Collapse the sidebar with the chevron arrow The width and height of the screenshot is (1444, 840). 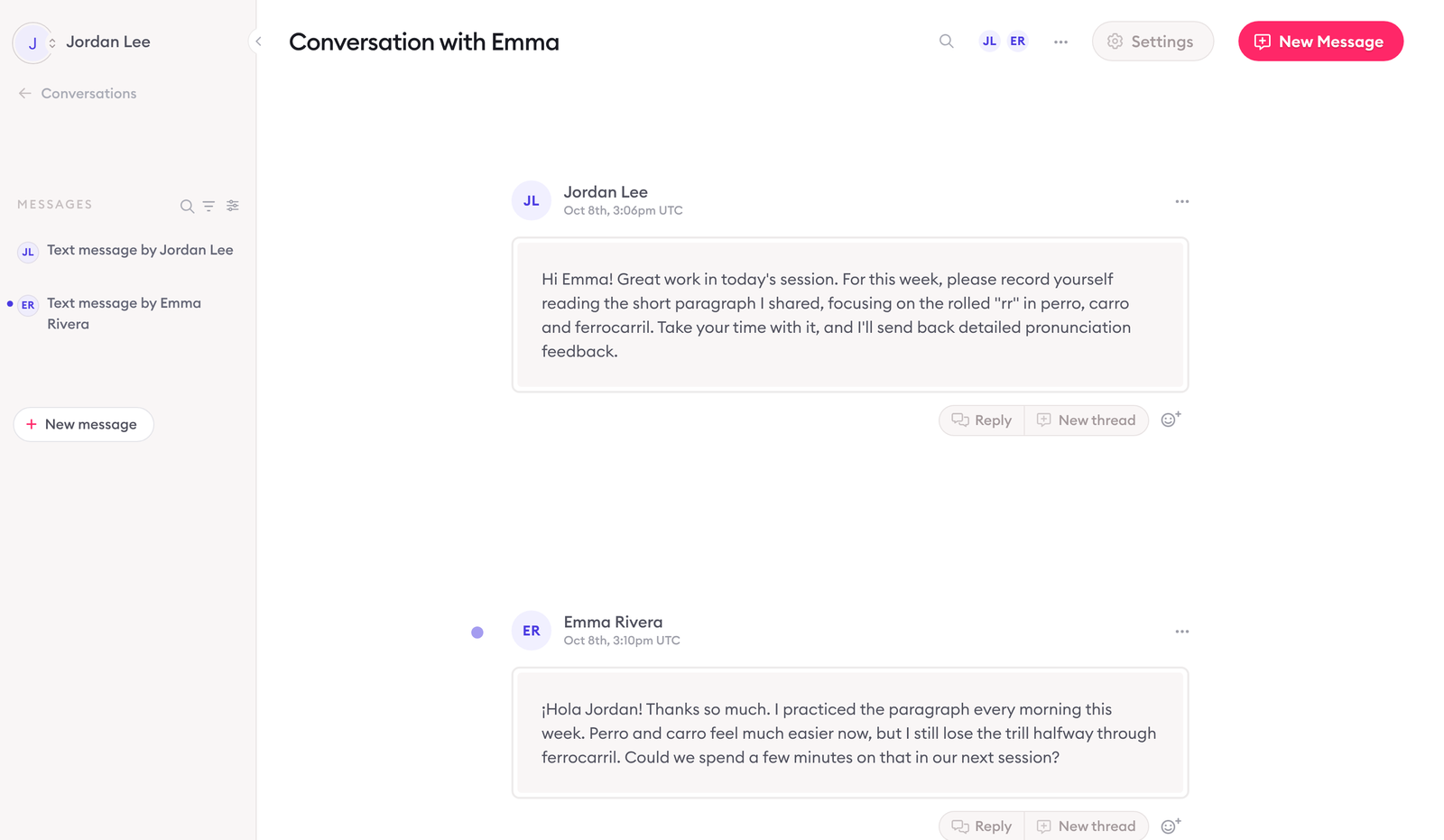(x=258, y=42)
